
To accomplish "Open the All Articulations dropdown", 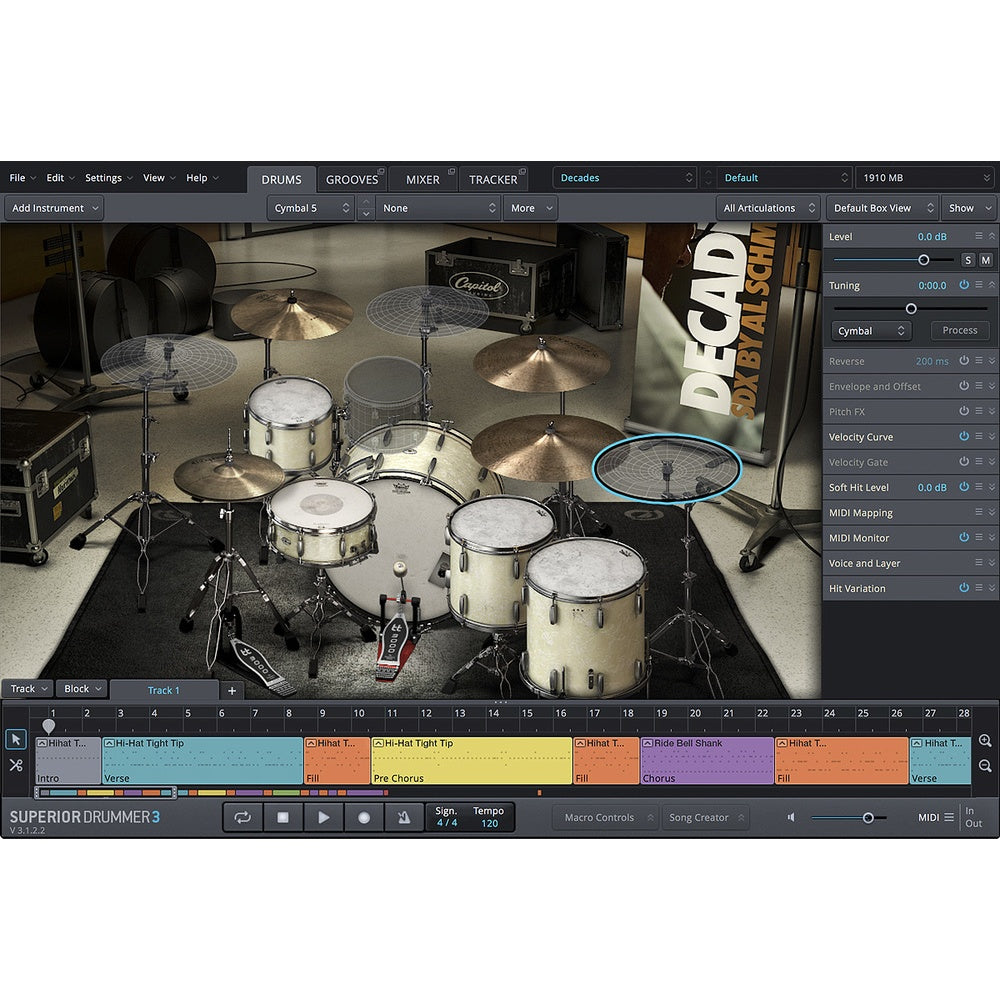I will [768, 208].
